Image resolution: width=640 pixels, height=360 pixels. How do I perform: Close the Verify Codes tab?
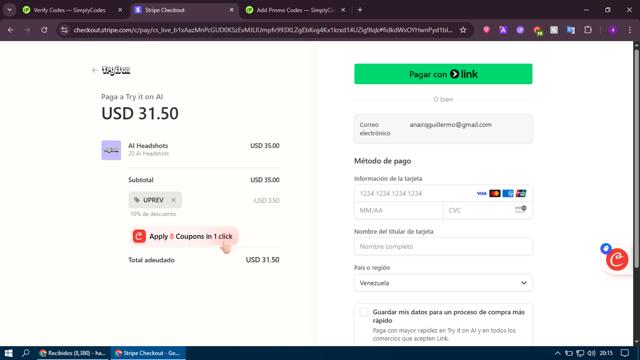tap(120, 10)
